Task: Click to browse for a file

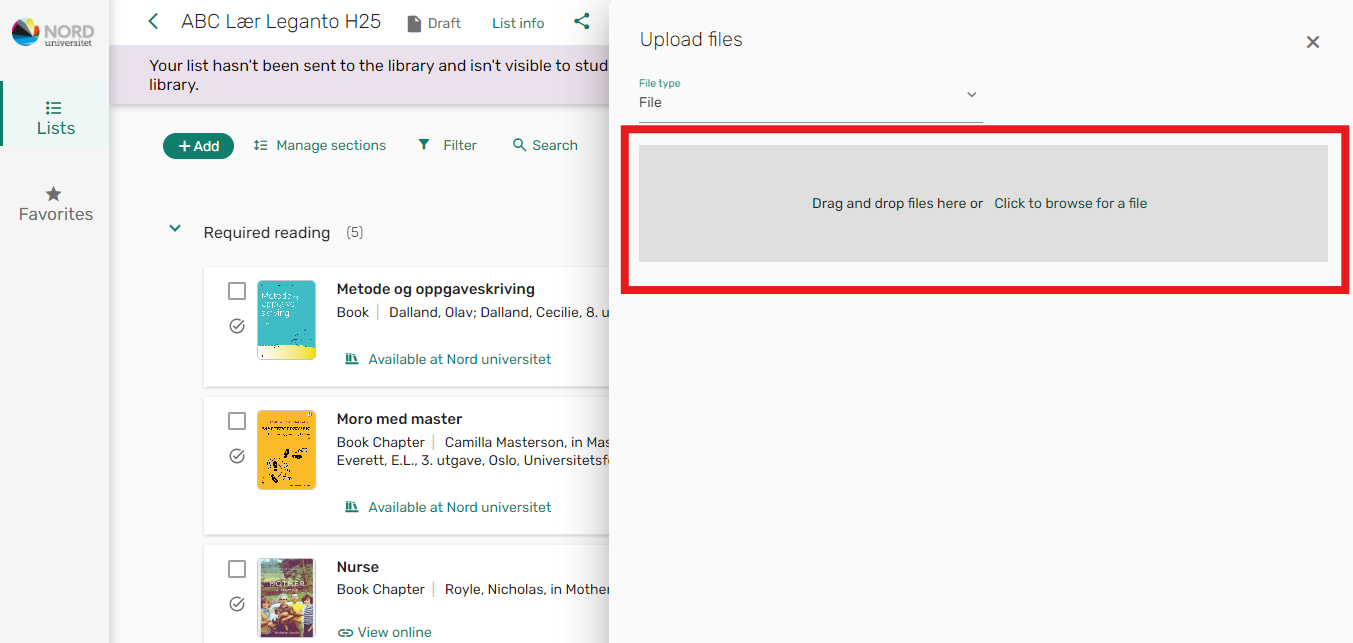Action: 1070,203
